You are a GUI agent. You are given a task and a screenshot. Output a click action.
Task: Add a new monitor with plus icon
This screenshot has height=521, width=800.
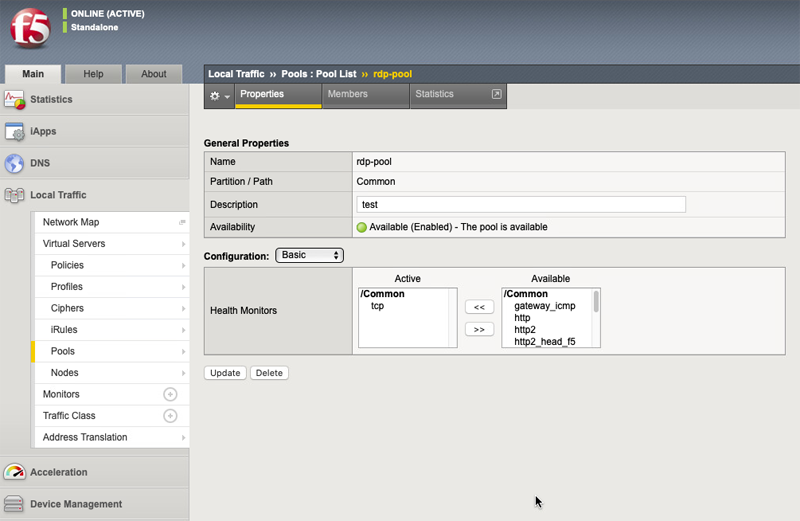(x=170, y=394)
